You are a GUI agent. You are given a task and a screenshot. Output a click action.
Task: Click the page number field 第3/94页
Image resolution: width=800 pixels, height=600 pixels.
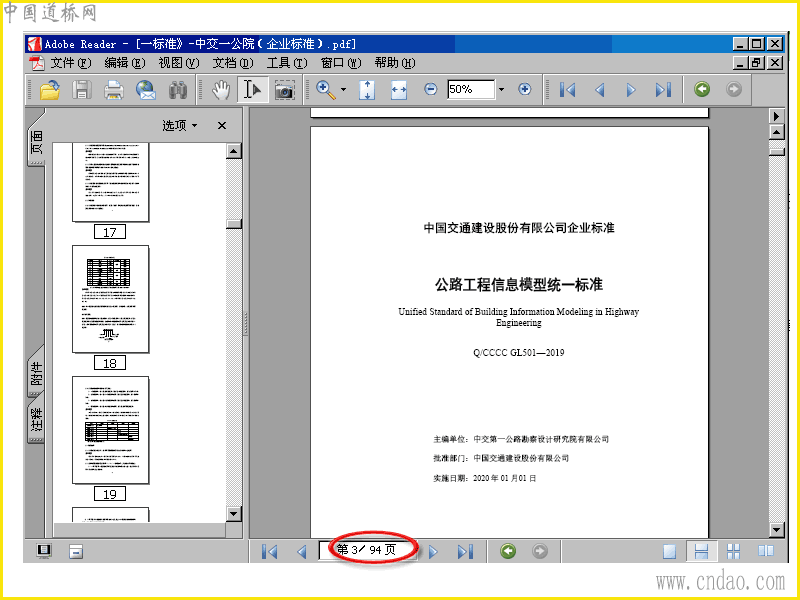point(367,550)
